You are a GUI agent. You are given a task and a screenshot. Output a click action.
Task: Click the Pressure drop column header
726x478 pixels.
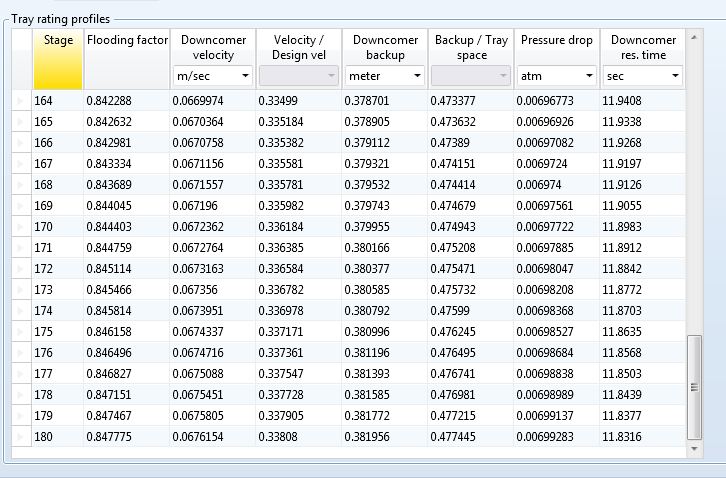(557, 47)
